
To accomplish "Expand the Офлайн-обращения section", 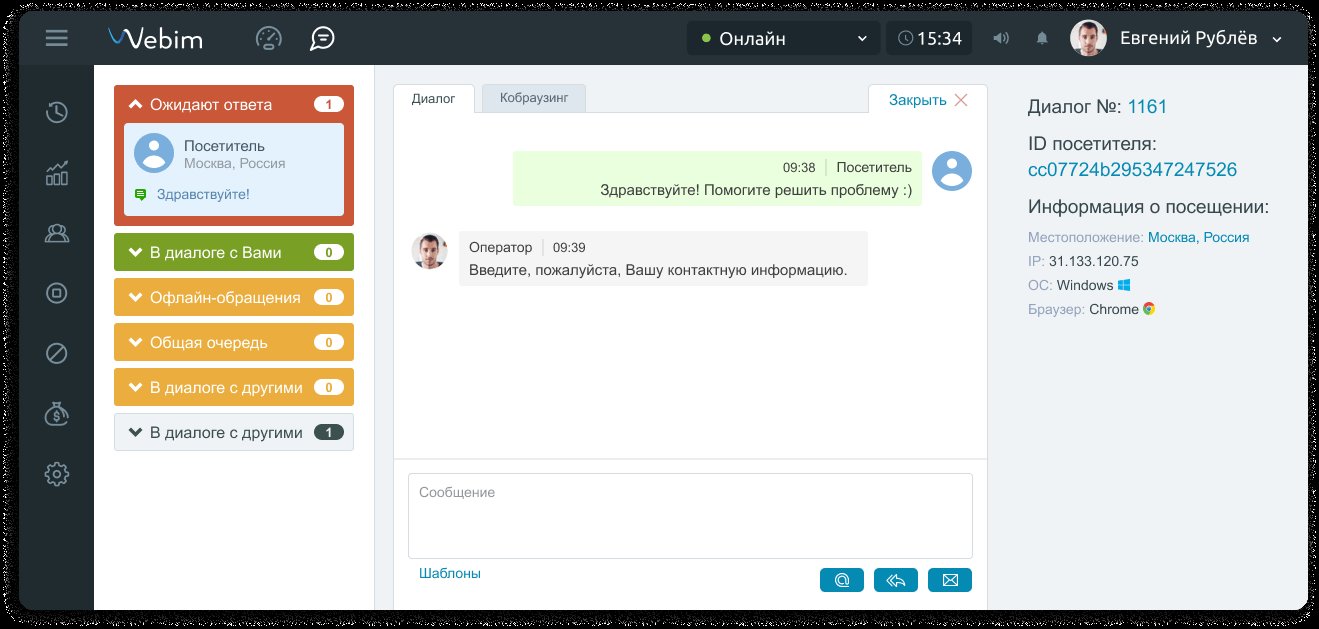I will pos(234,297).
